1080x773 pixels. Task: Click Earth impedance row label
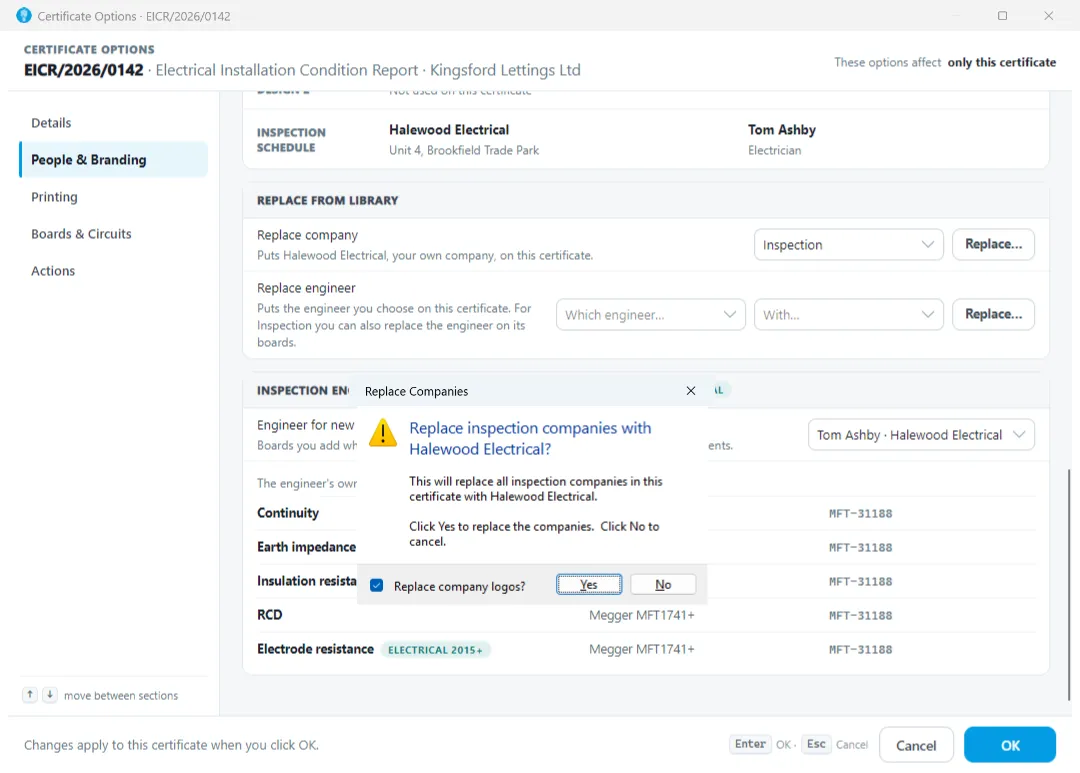tap(307, 547)
